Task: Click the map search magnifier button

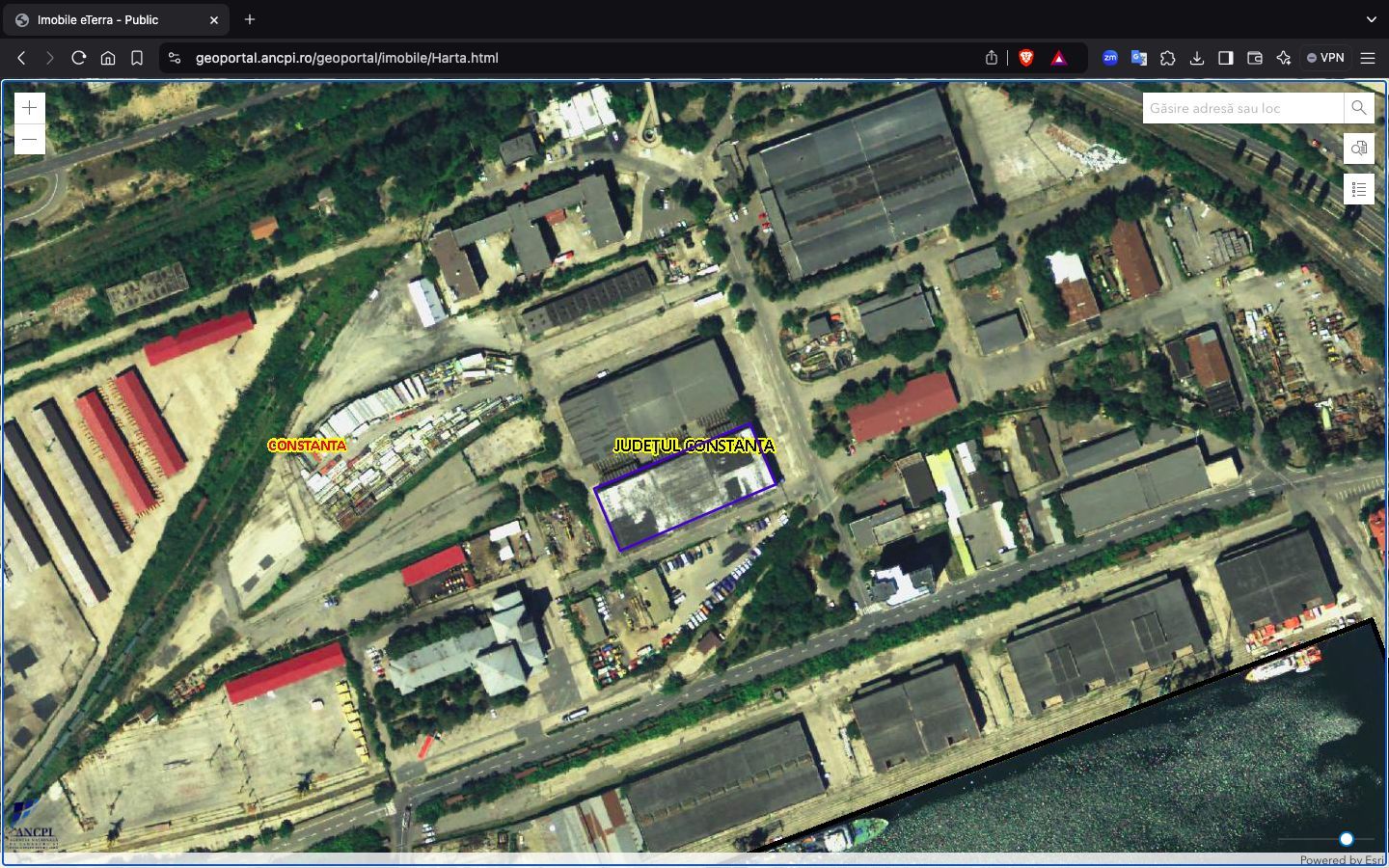Action: (1358, 108)
